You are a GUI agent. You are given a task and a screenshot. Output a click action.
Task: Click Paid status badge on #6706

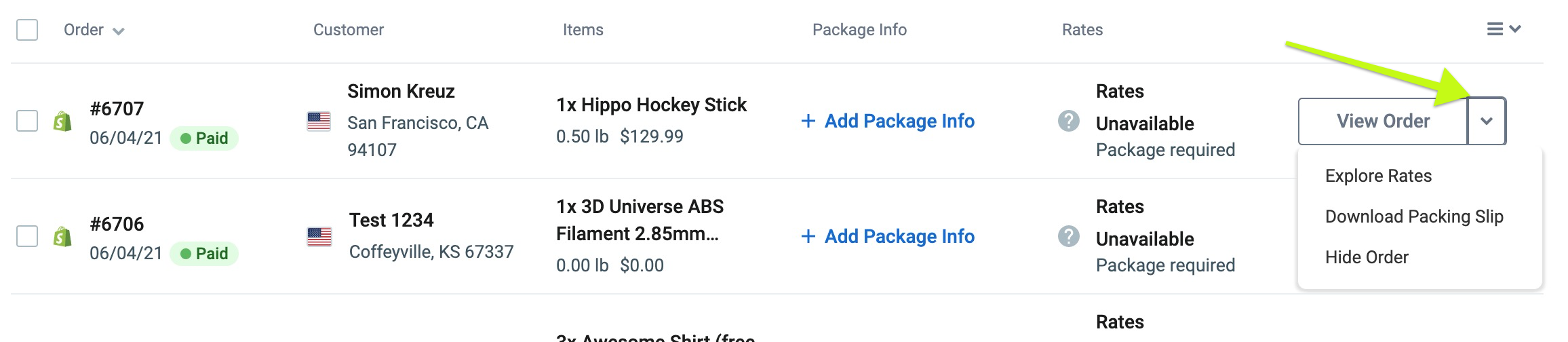[203, 254]
